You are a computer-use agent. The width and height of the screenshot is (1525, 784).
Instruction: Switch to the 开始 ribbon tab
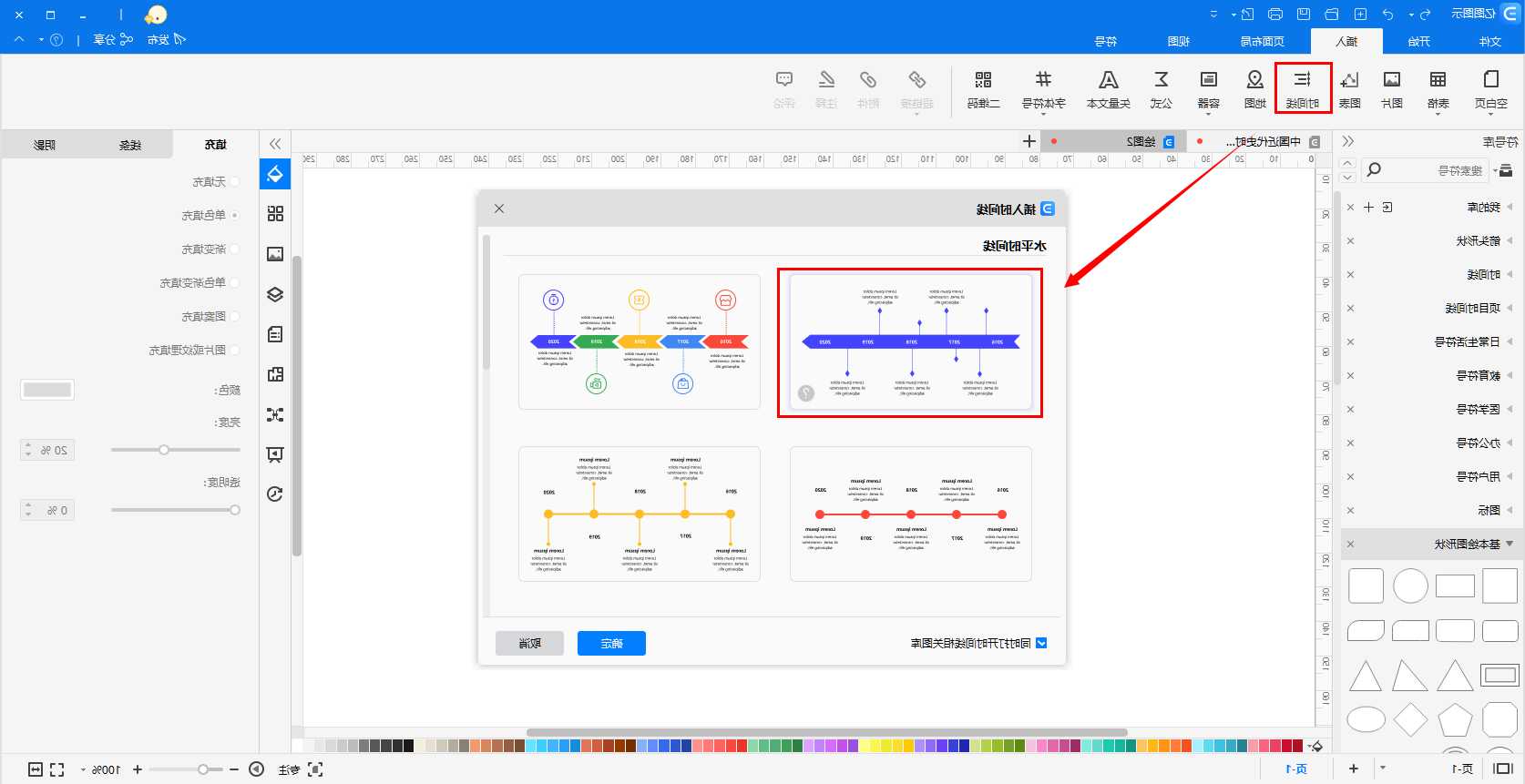point(1418,41)
